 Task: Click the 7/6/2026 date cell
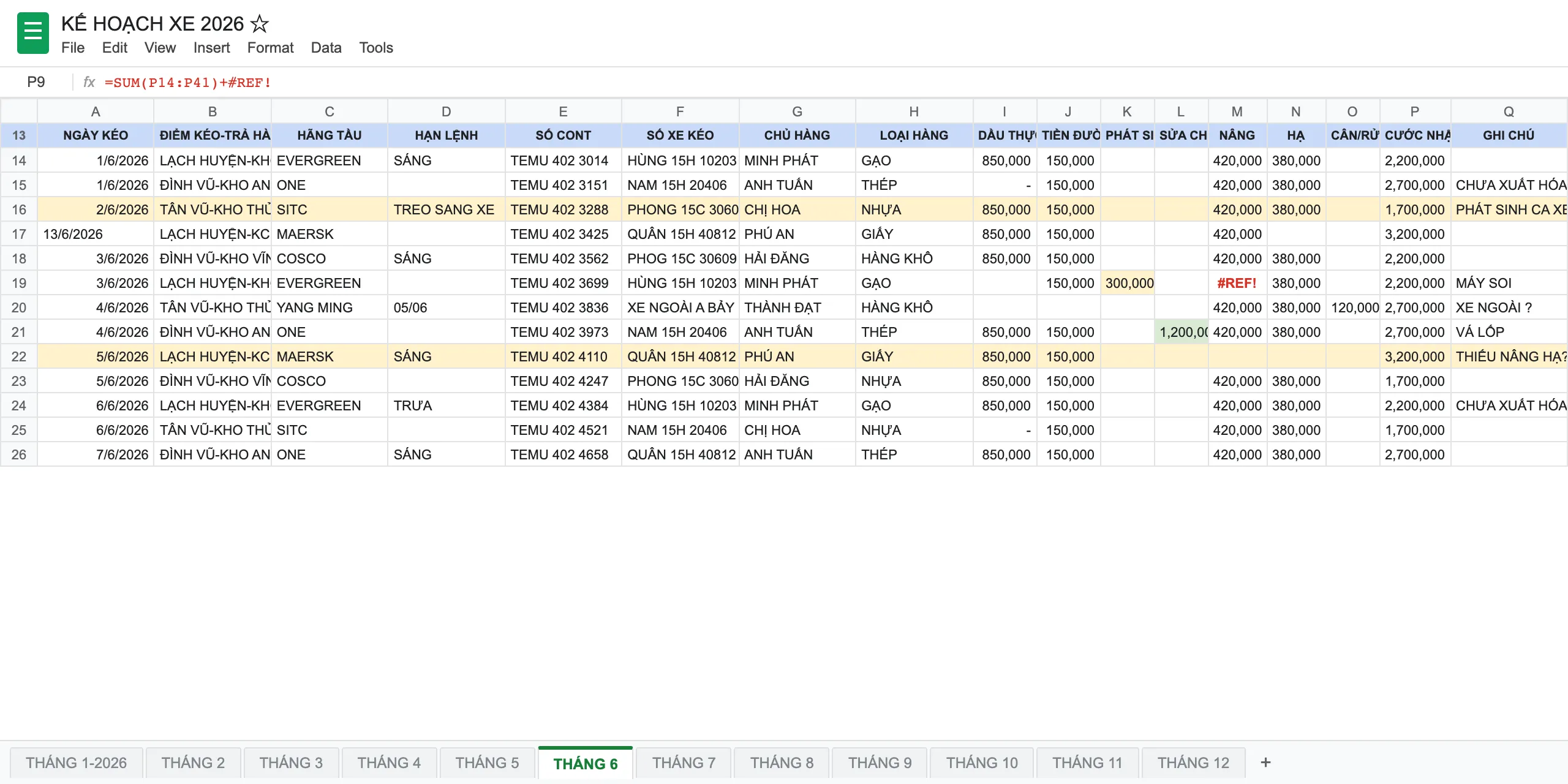(96, 454)
